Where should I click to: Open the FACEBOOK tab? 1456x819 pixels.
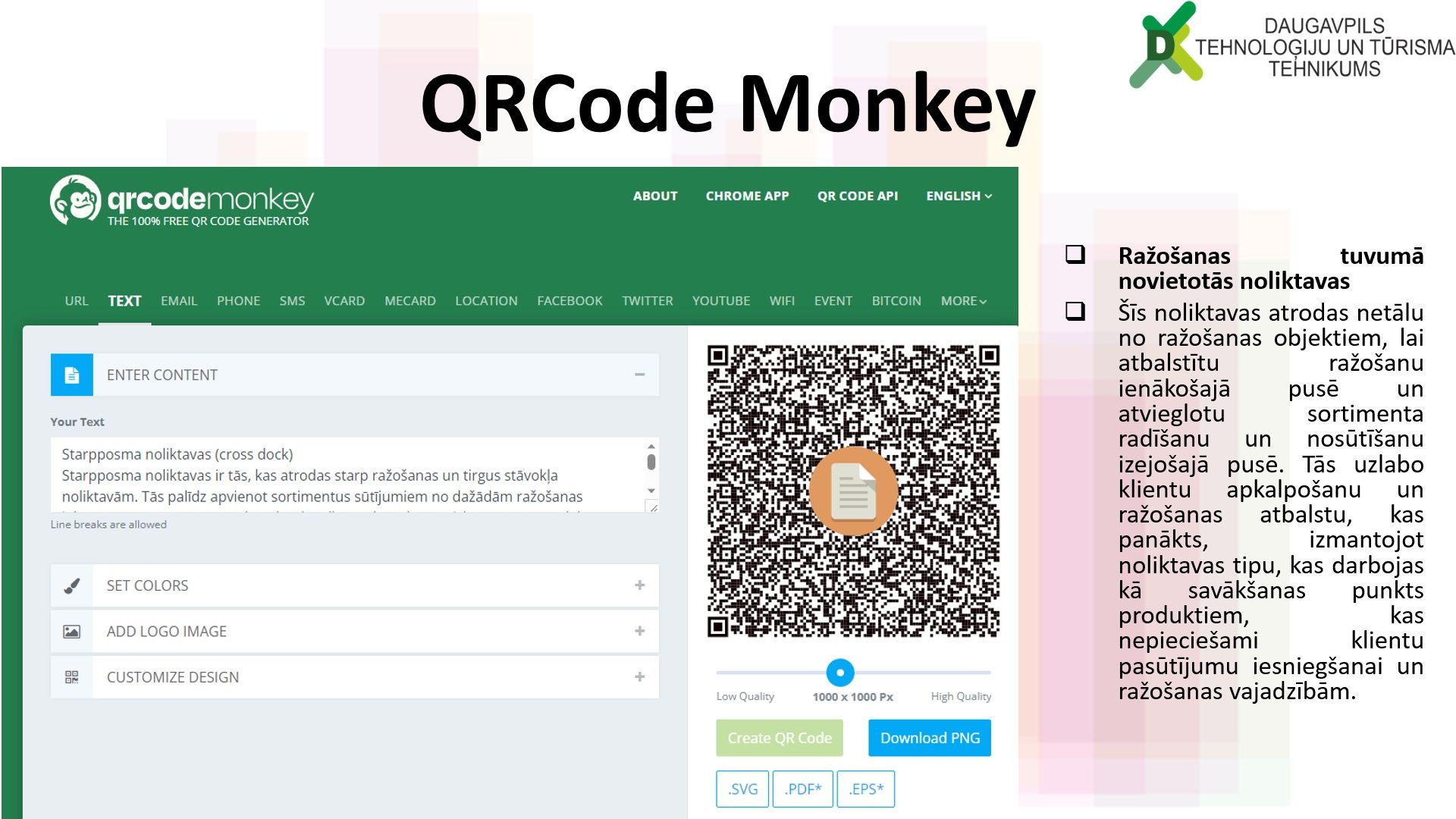click(x=570, y=301)
